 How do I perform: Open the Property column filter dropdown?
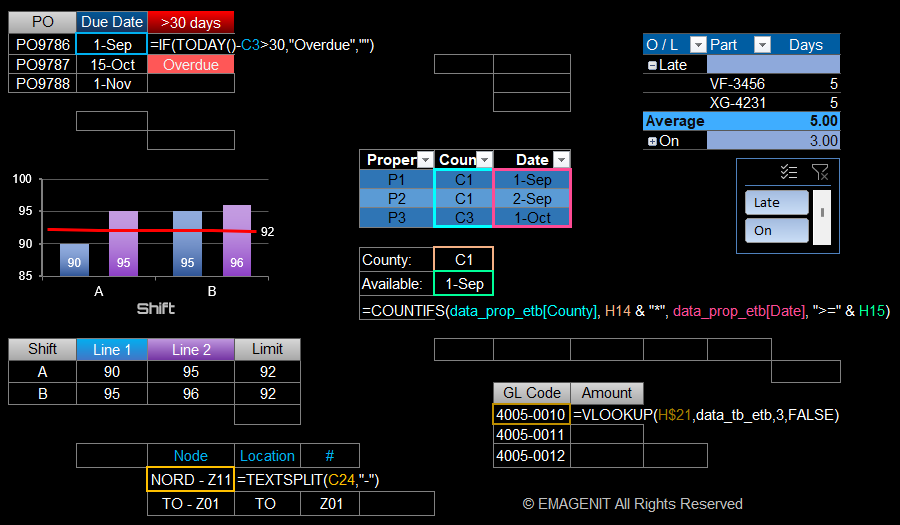pyautogui.click(x=424, y=160)
